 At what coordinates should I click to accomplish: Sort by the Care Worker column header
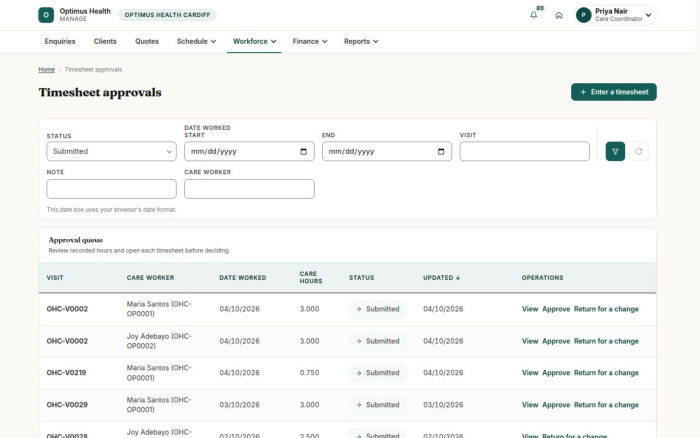click(150, 278)
